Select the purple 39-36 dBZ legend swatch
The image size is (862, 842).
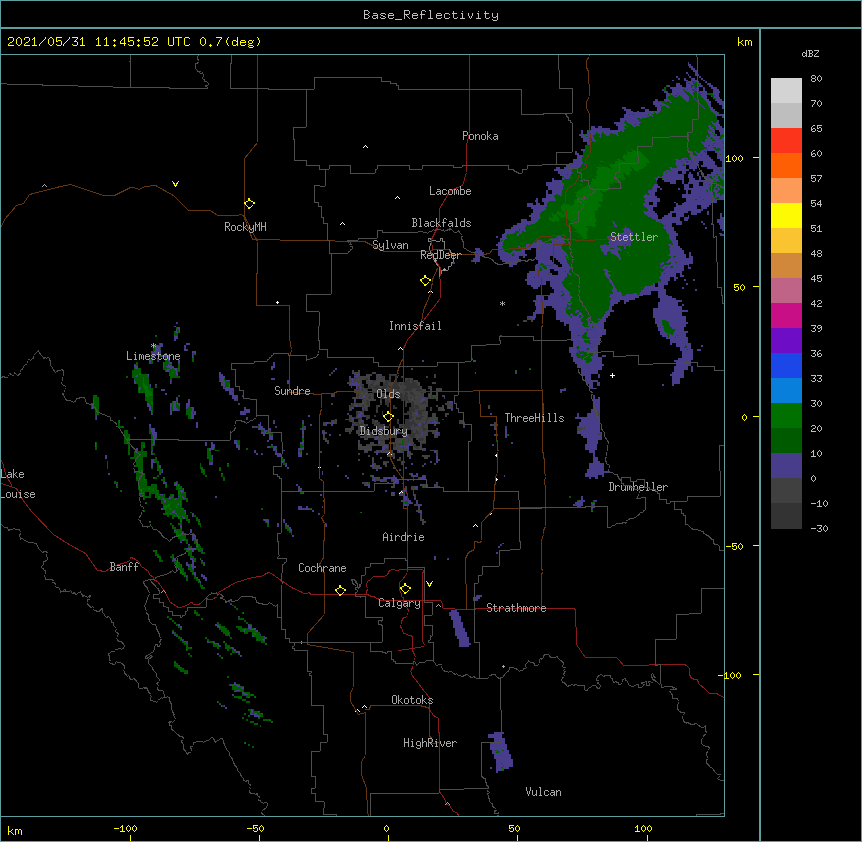[x=786, y=340]
